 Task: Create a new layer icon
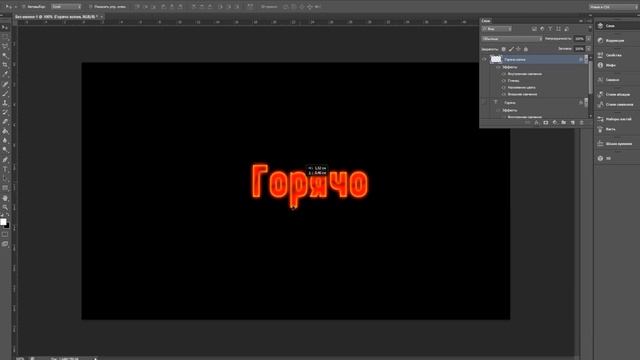[x=573, y=122]
